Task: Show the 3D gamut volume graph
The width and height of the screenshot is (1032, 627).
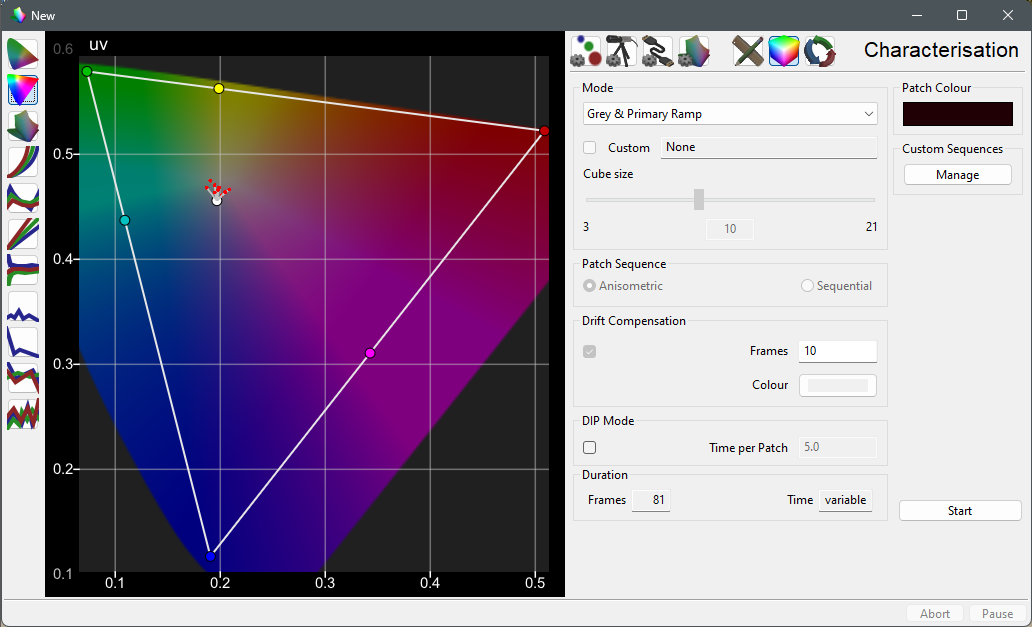Action: [22, 126]
